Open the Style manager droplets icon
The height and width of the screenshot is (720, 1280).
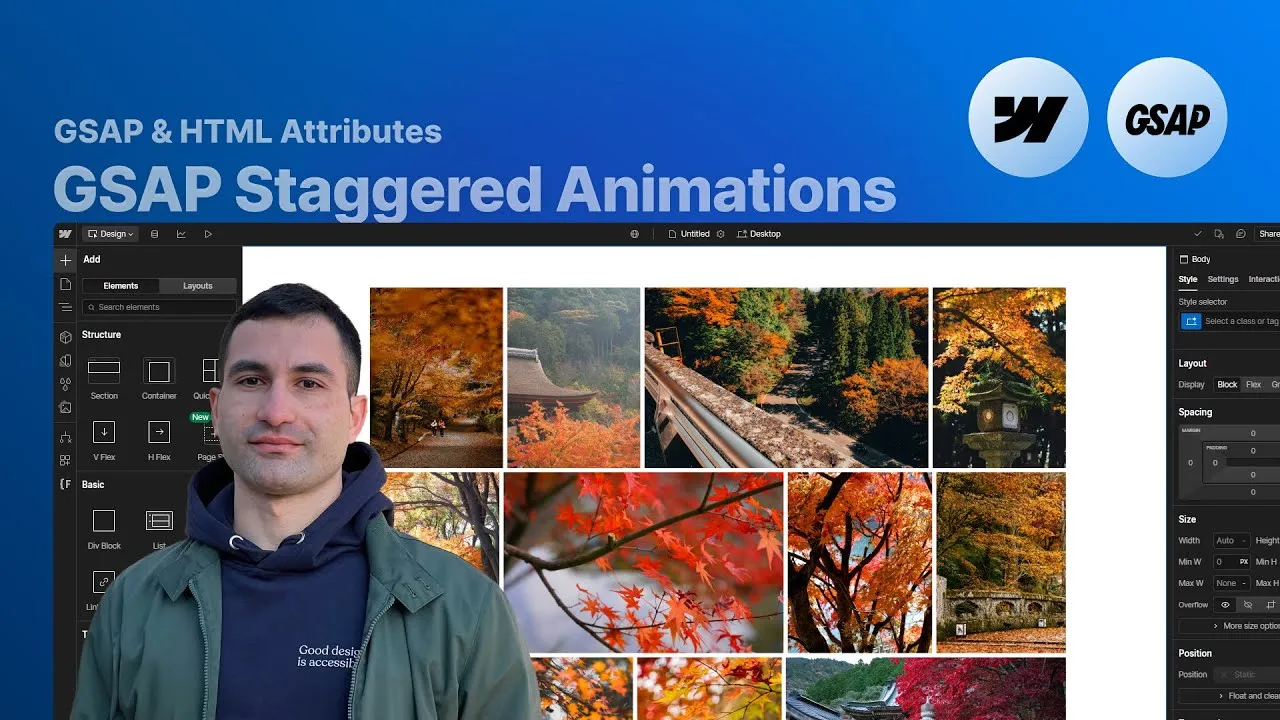coord(65,383)
